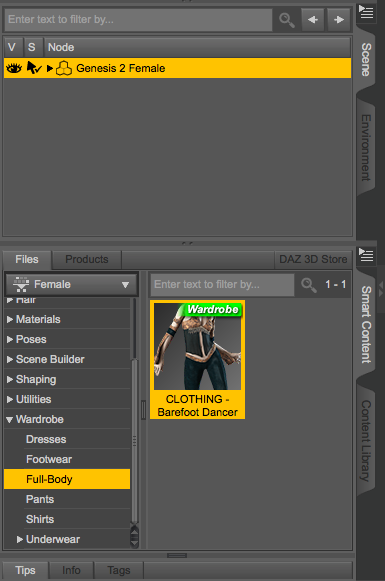Go to previous match with left arrow

coord(313,20)
